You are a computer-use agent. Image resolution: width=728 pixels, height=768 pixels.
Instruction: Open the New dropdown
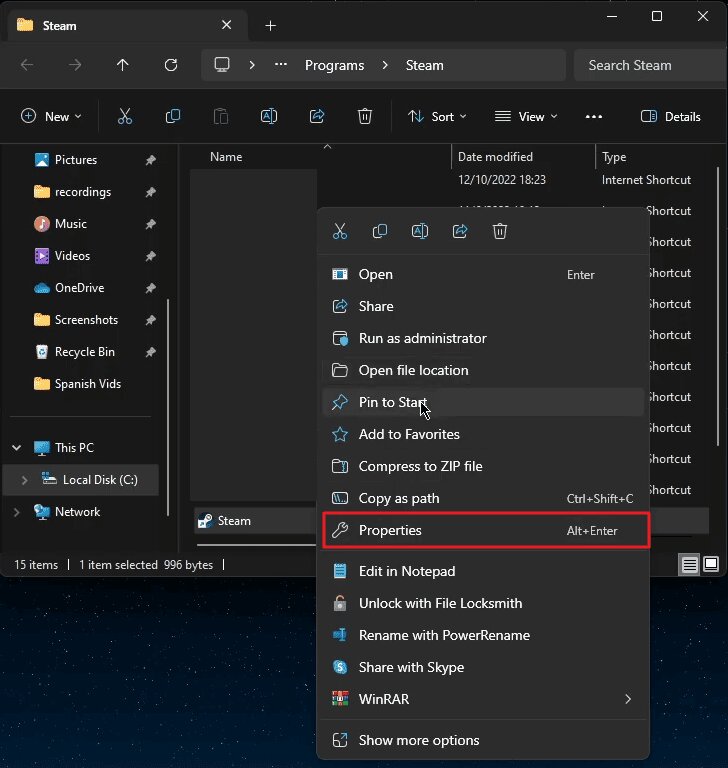pos(51,117)
